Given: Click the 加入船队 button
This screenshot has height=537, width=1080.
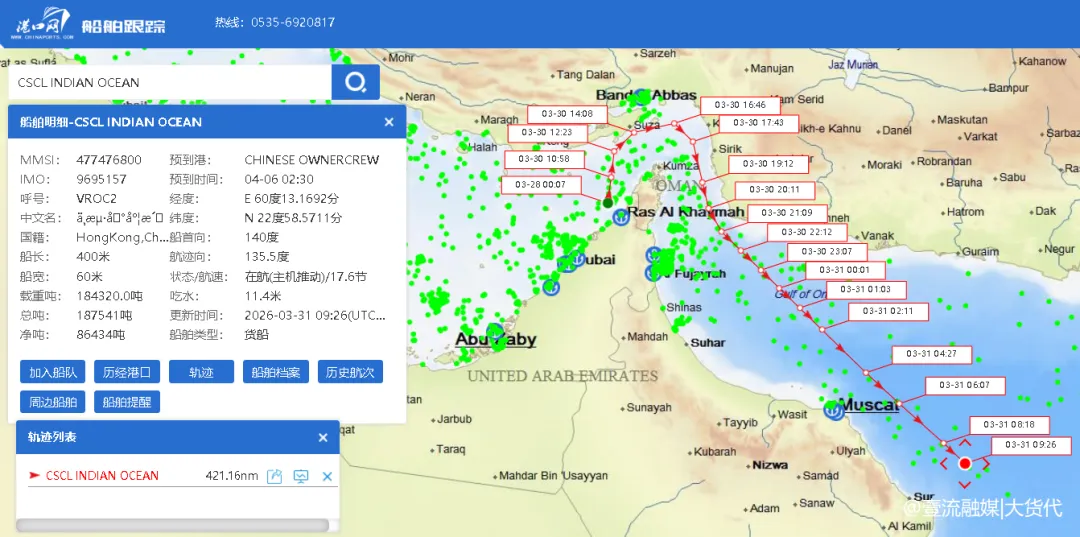Looking at the screenshot, I should pyautogui.click(x=53, y=372).
